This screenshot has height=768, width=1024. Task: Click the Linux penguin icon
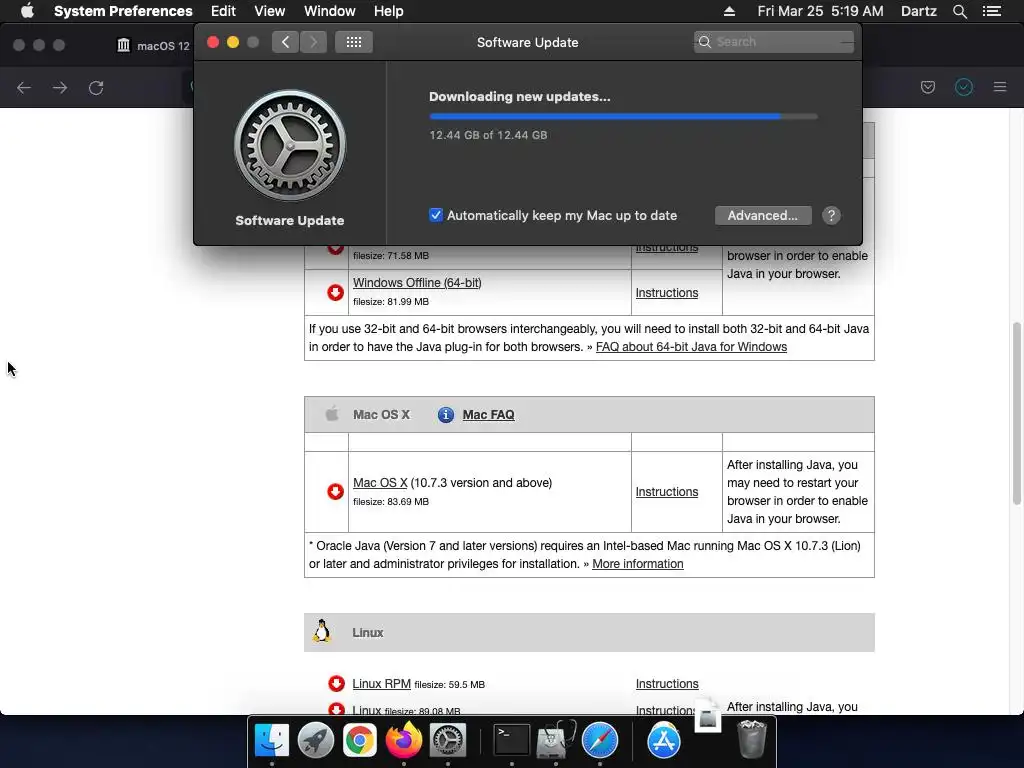click(321, 632)
